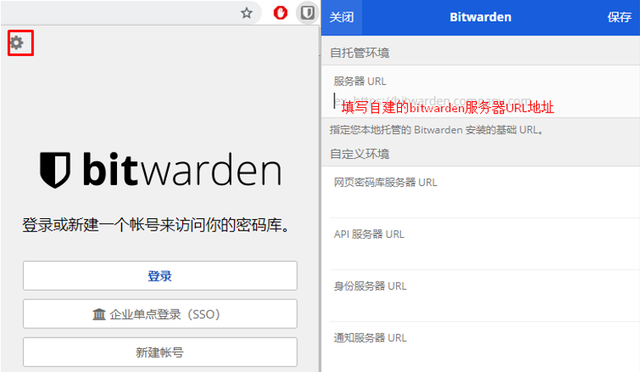The height and width of the screenshot is (372, 640).
Task: Click the 登录 login button
Action: pos(160,276)
